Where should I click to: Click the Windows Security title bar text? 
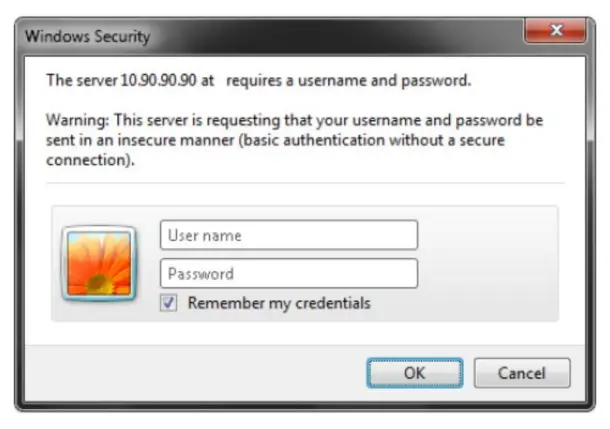(87, 37)
